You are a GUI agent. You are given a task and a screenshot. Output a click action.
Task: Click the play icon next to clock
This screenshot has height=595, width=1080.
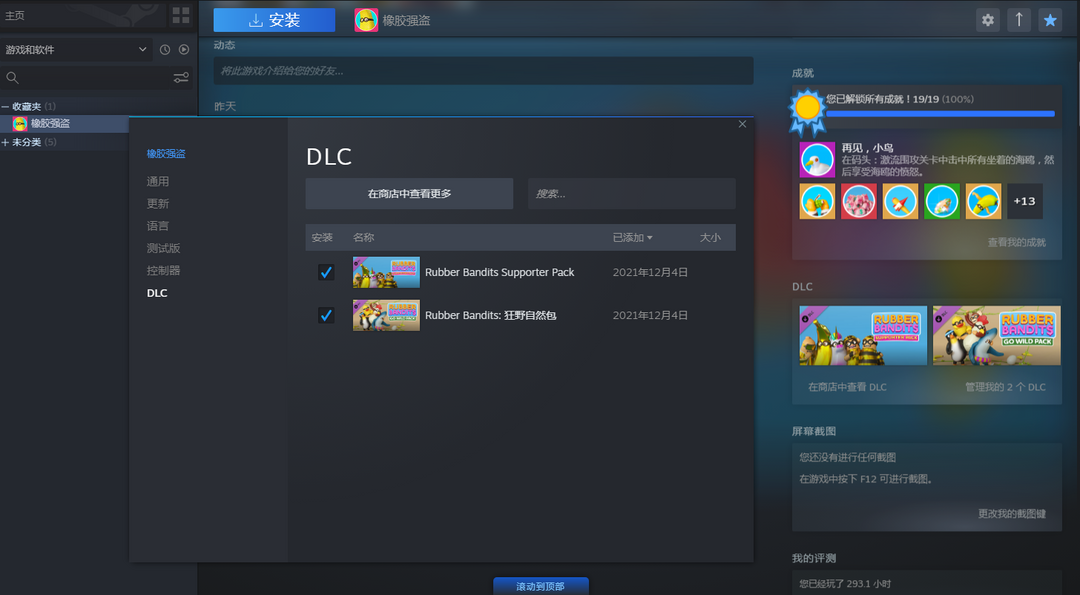(184, 50)
